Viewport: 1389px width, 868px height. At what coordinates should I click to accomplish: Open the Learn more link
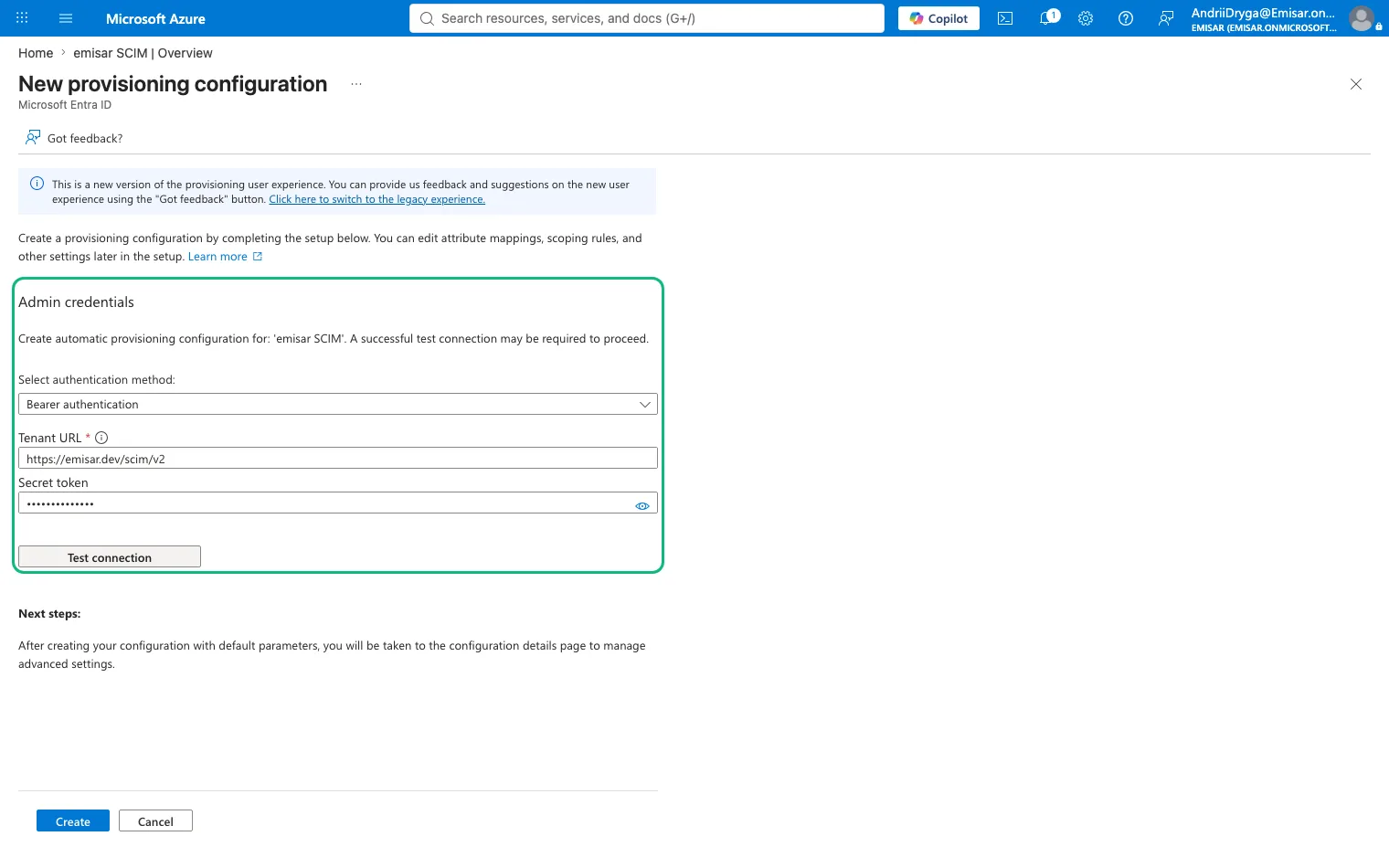pos(225,257)
